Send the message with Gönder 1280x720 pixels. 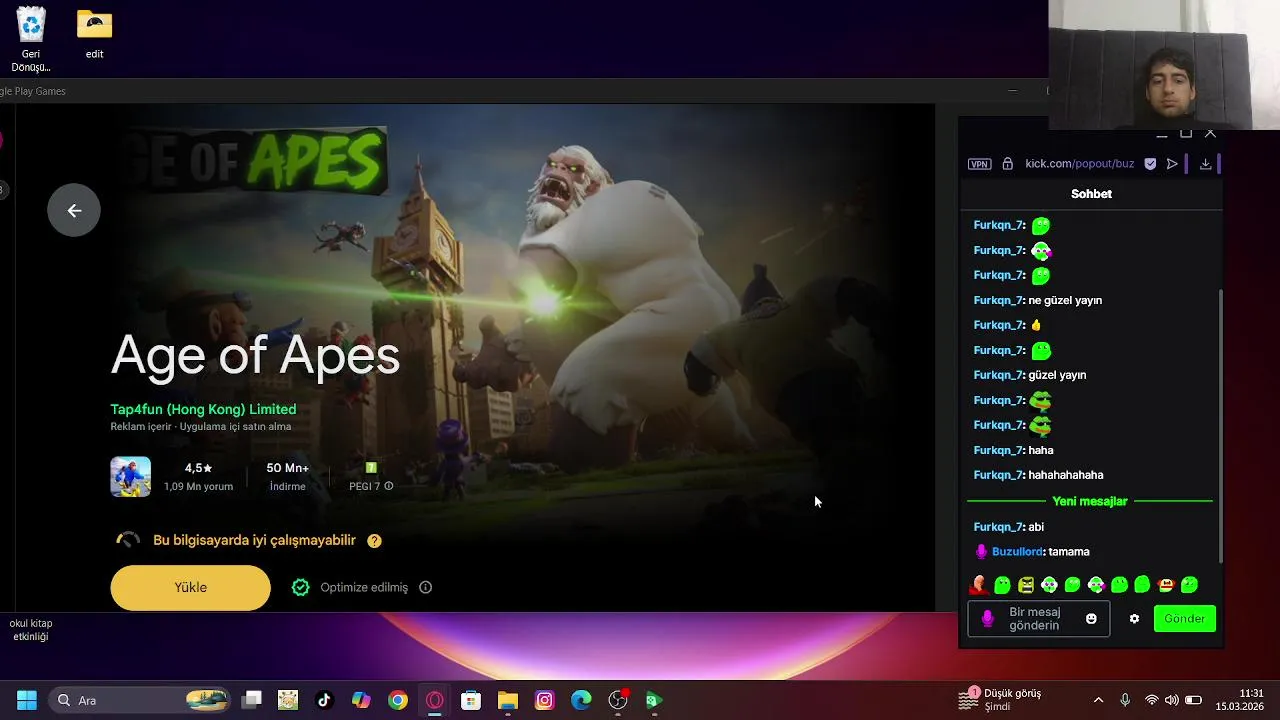point(1185,619)
